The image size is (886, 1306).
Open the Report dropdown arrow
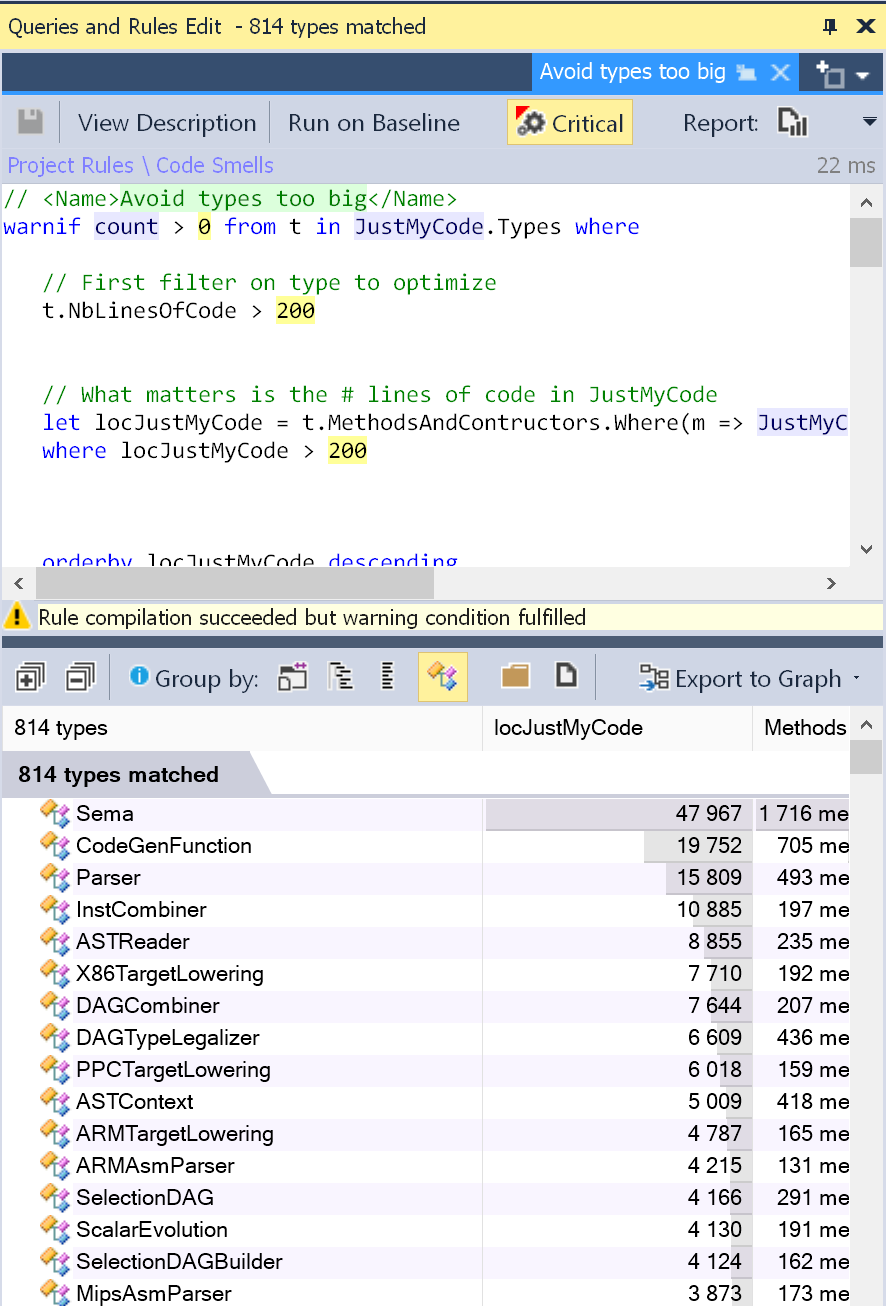coord(869,121)
